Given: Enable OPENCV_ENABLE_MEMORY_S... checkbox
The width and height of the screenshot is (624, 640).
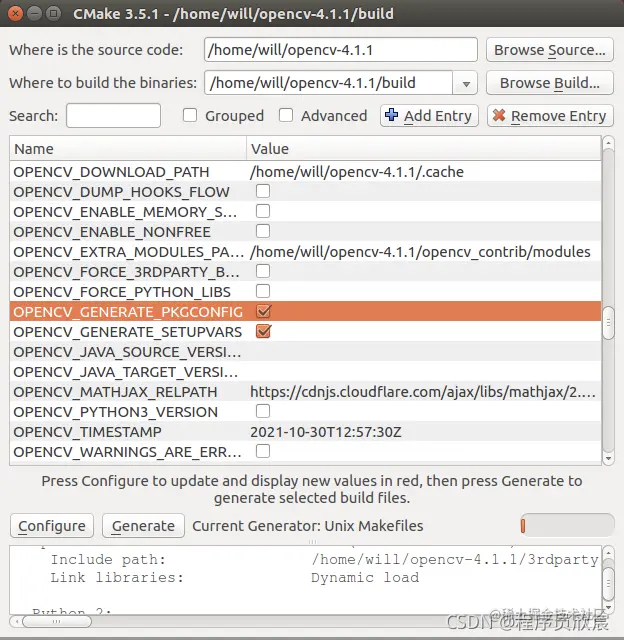Looking at the screenshot, I should tap(263, 211).
